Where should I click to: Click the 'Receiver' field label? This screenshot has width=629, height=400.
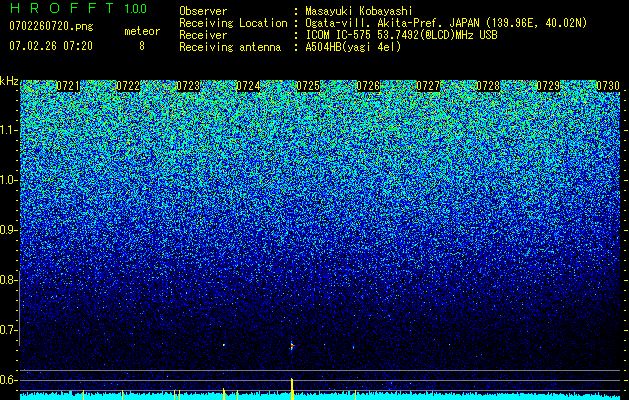click(203, 35)
